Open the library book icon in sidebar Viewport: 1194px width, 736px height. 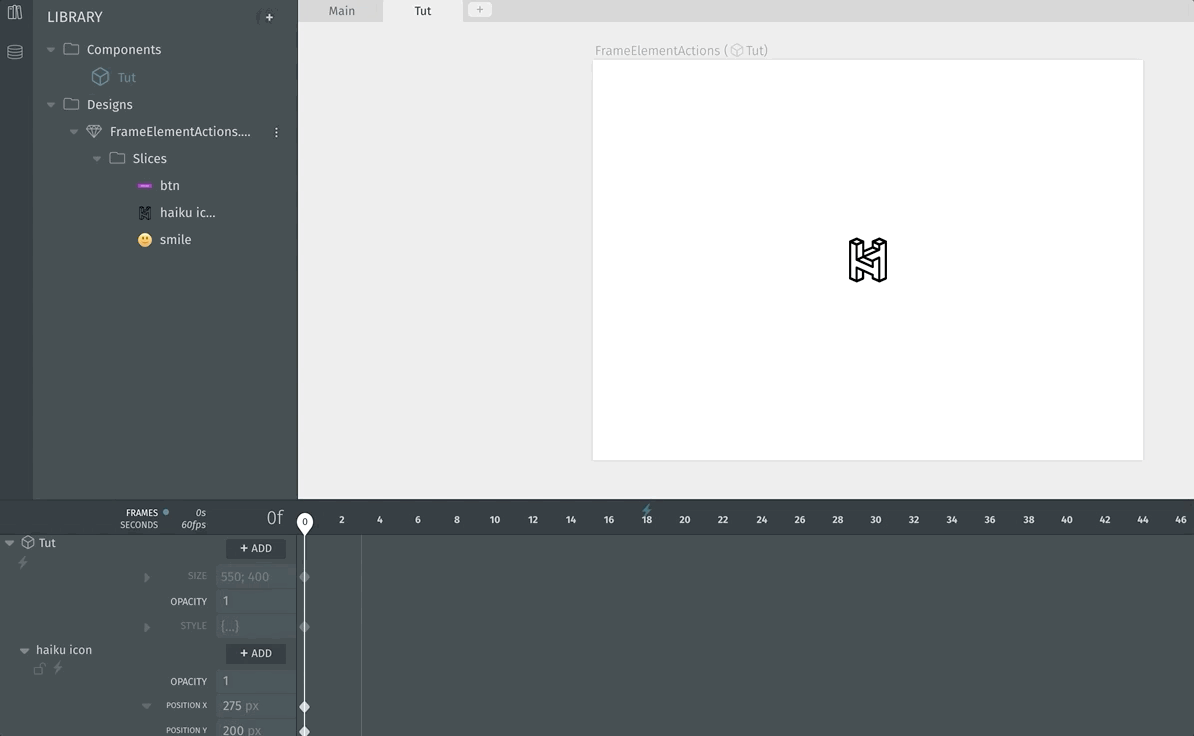(x=14, y=12)
